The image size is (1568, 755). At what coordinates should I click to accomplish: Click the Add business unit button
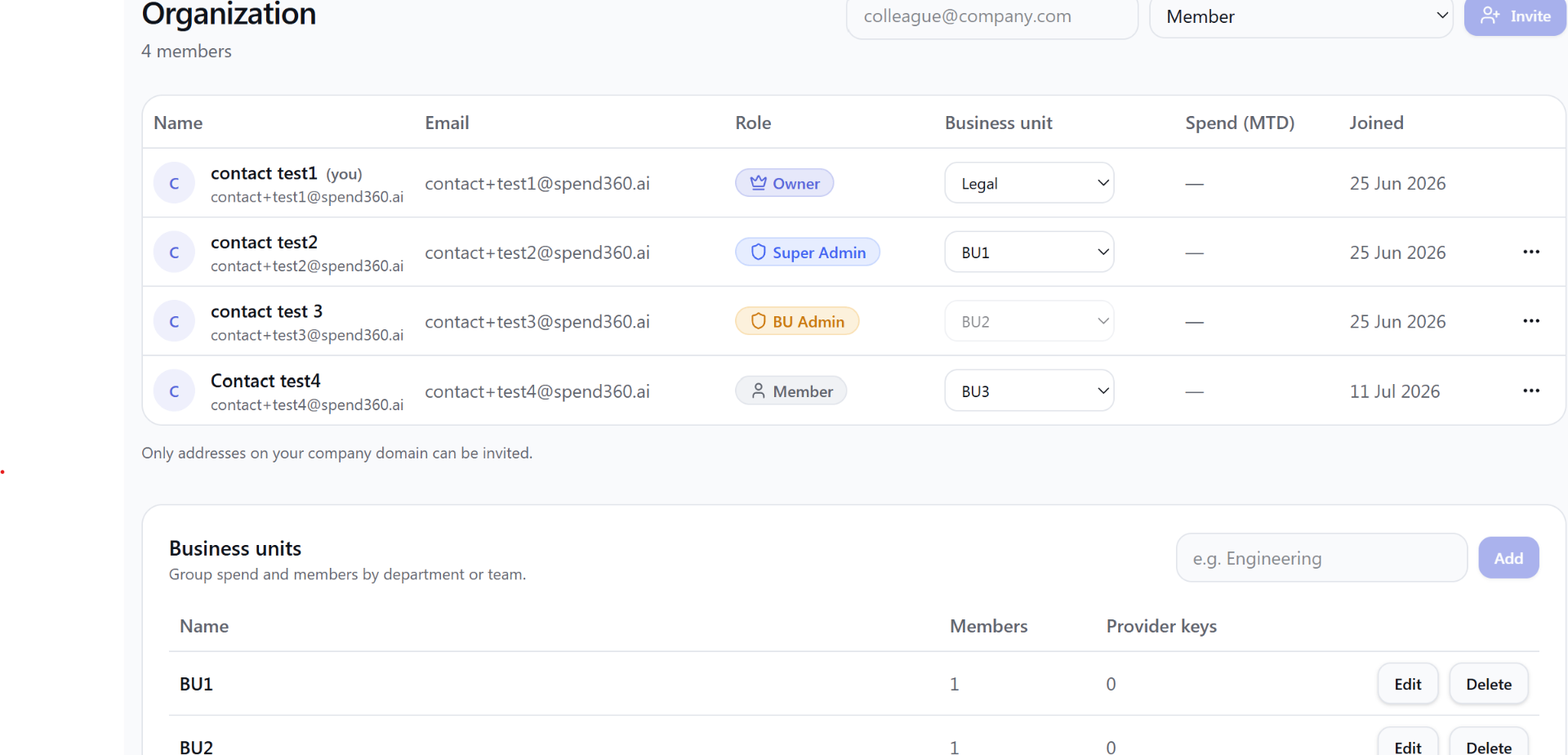point(1508,558)
